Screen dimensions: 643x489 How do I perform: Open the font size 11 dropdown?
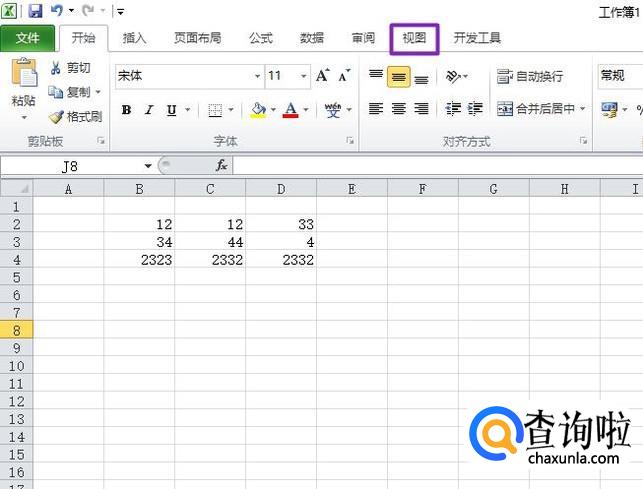pyautogui.click(x=303, y=76)
